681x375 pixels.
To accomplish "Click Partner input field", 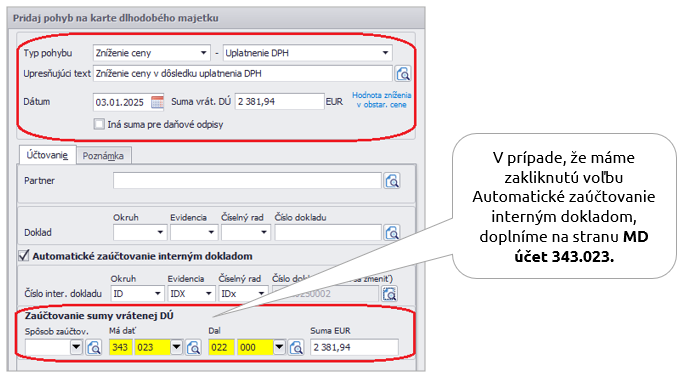I will coord(247,181).
